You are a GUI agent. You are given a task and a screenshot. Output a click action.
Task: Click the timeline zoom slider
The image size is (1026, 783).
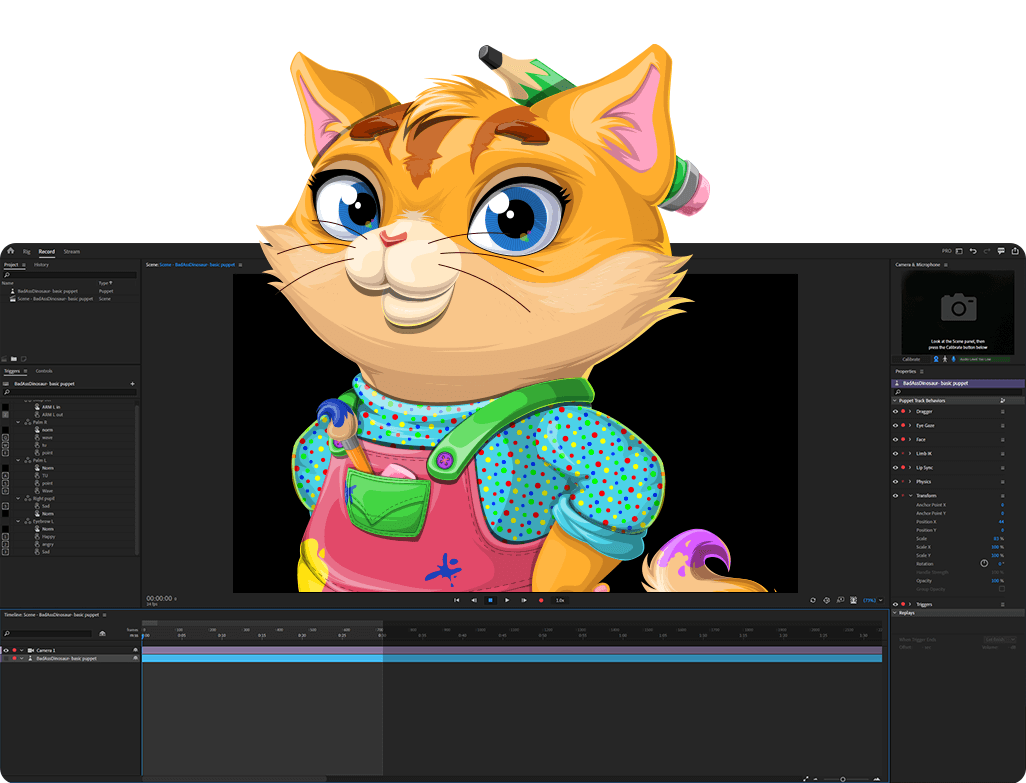click(842, 778)
